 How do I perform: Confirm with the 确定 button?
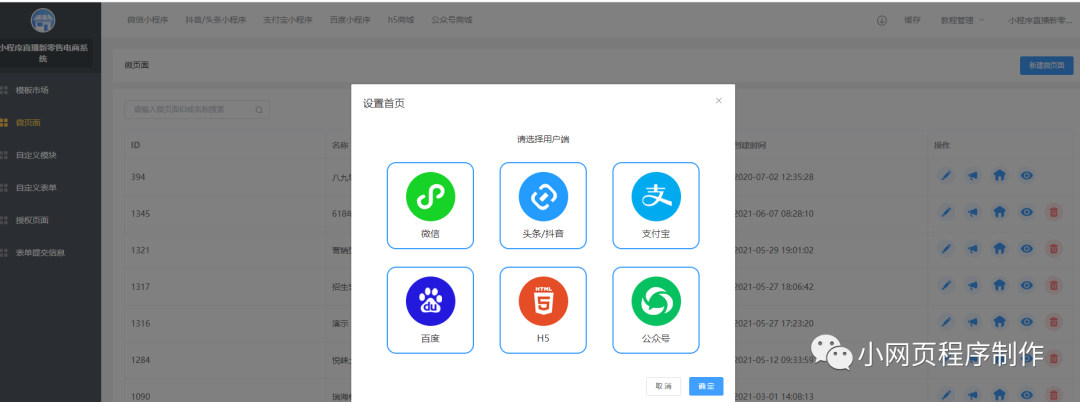[x=706, y=386]
